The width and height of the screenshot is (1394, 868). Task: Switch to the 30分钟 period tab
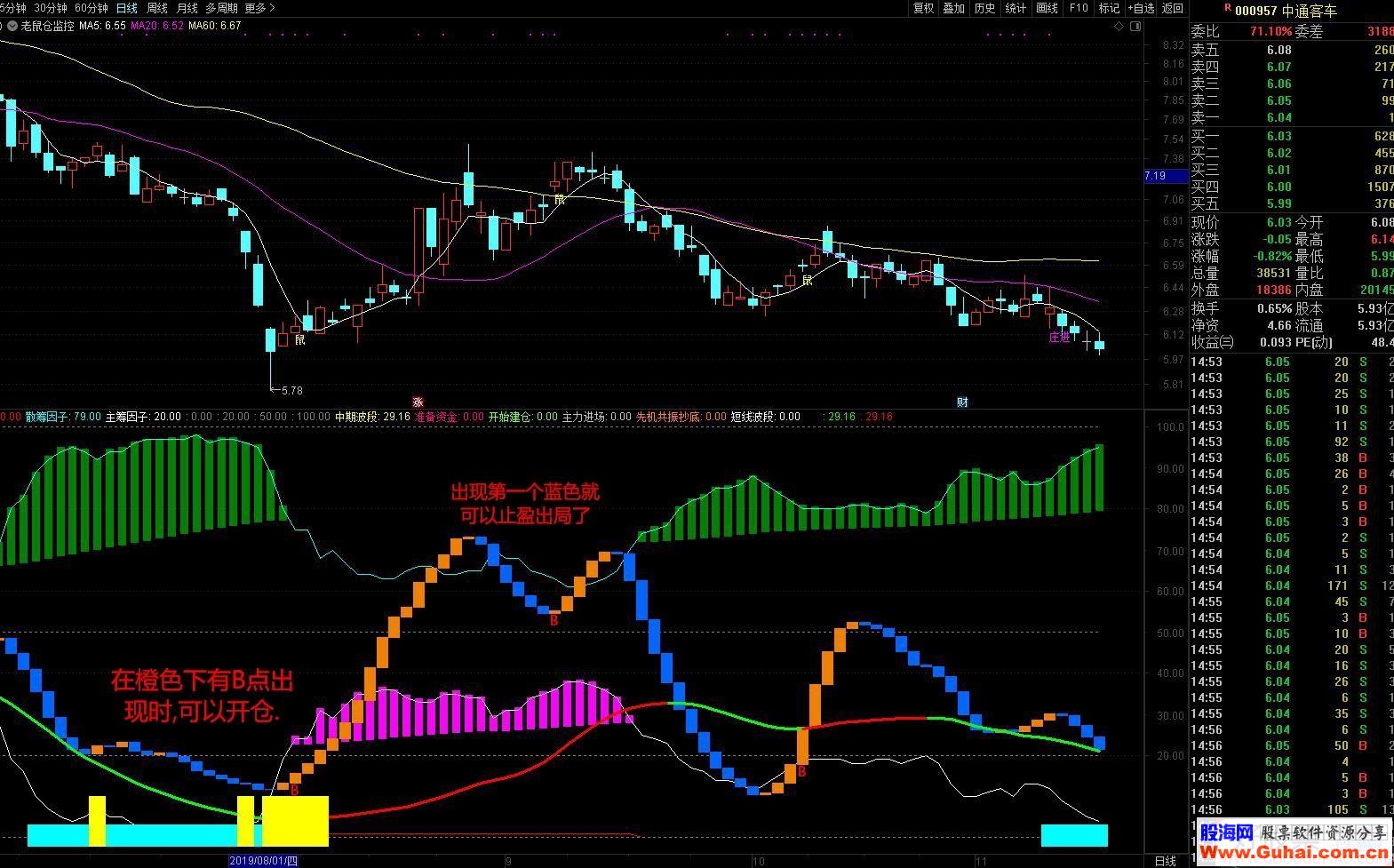(50, 8)
